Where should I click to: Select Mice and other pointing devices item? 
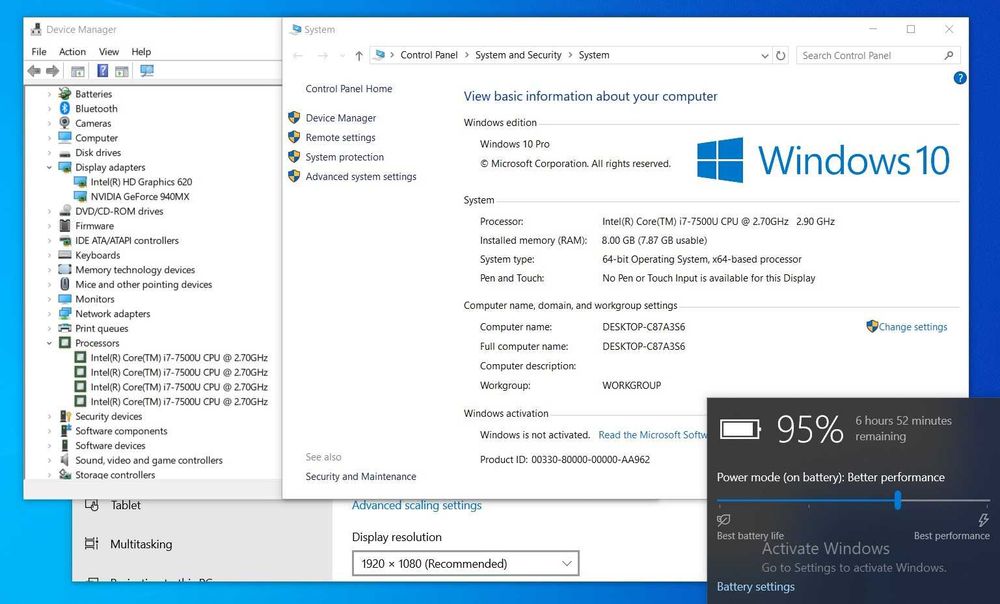(x=143, y=284)
